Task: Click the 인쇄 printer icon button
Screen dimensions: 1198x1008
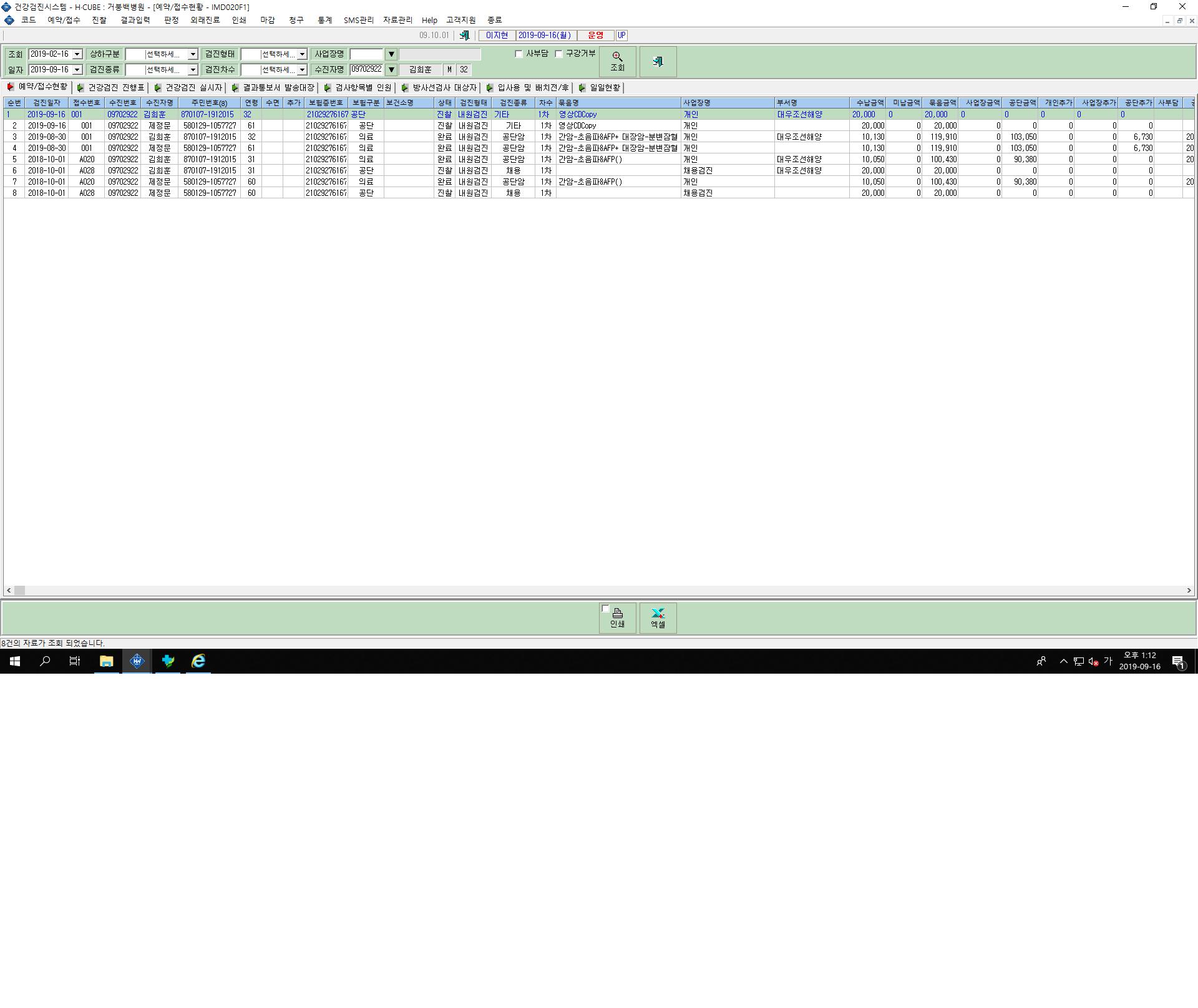Action: (617, 618)
